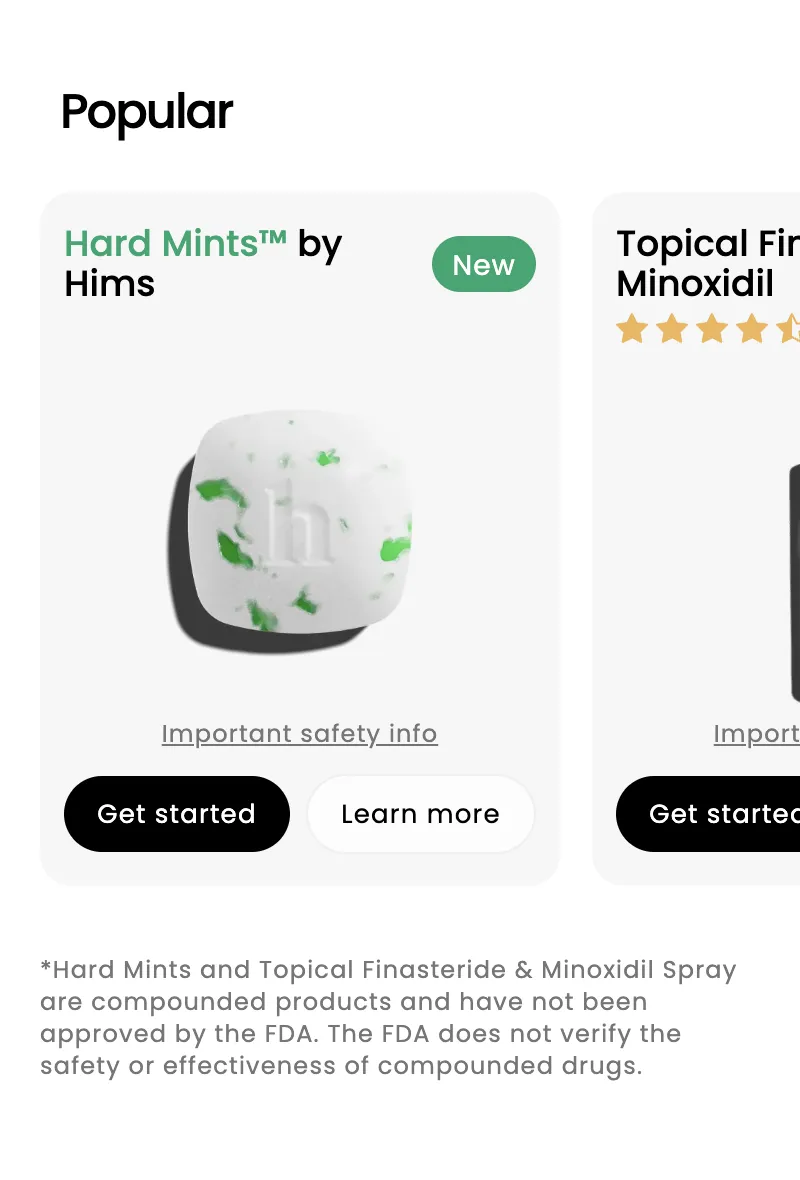Click the partially visible fifth rating star
Screen dimensions: 800x1180
(788, 329)
